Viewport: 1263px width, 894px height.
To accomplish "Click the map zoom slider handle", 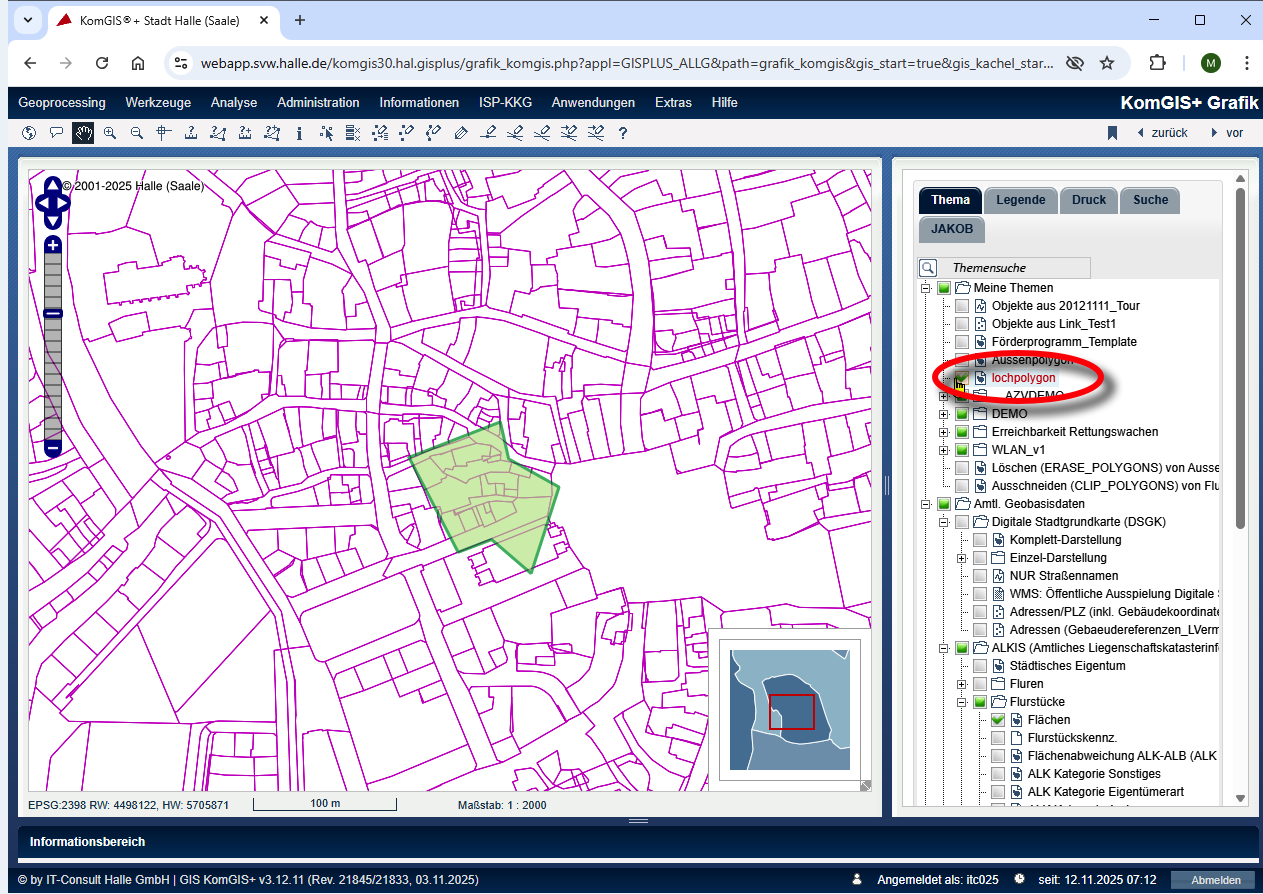I will 53,314.
